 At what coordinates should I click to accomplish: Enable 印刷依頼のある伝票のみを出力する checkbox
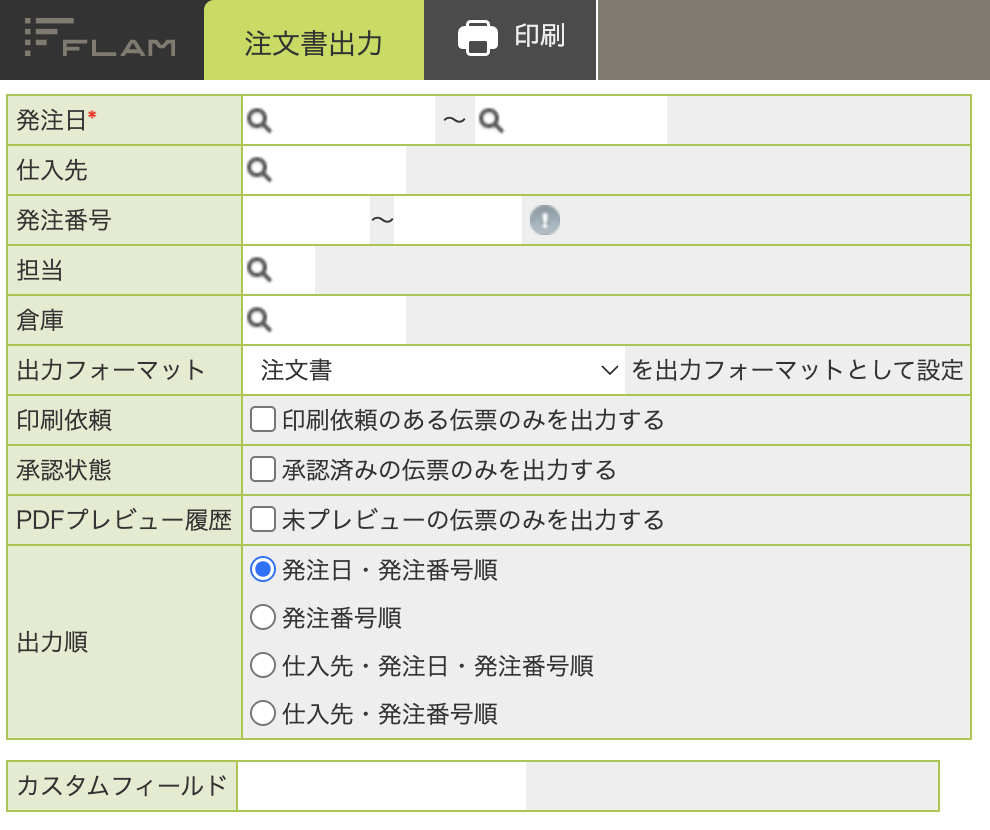263,419
